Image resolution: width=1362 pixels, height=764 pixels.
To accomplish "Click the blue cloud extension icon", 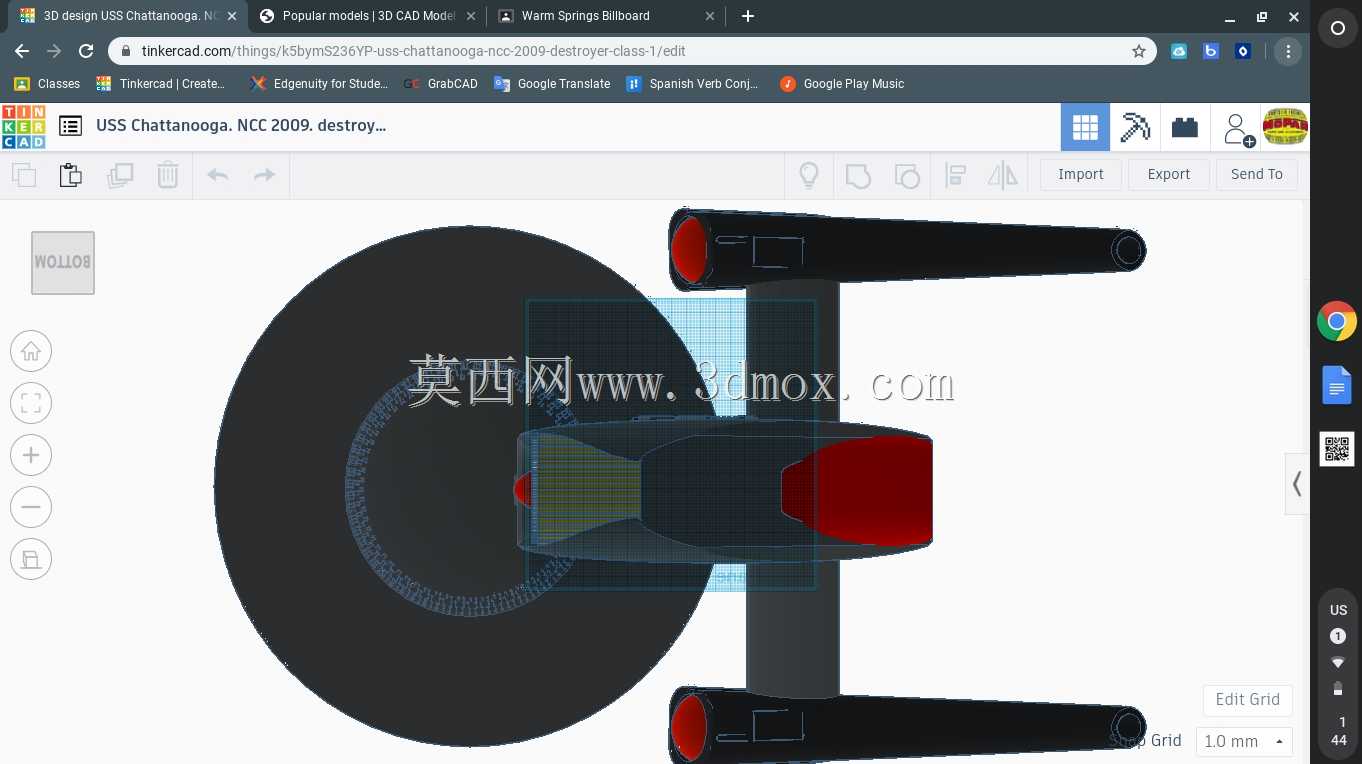I will click(1179, 51).
